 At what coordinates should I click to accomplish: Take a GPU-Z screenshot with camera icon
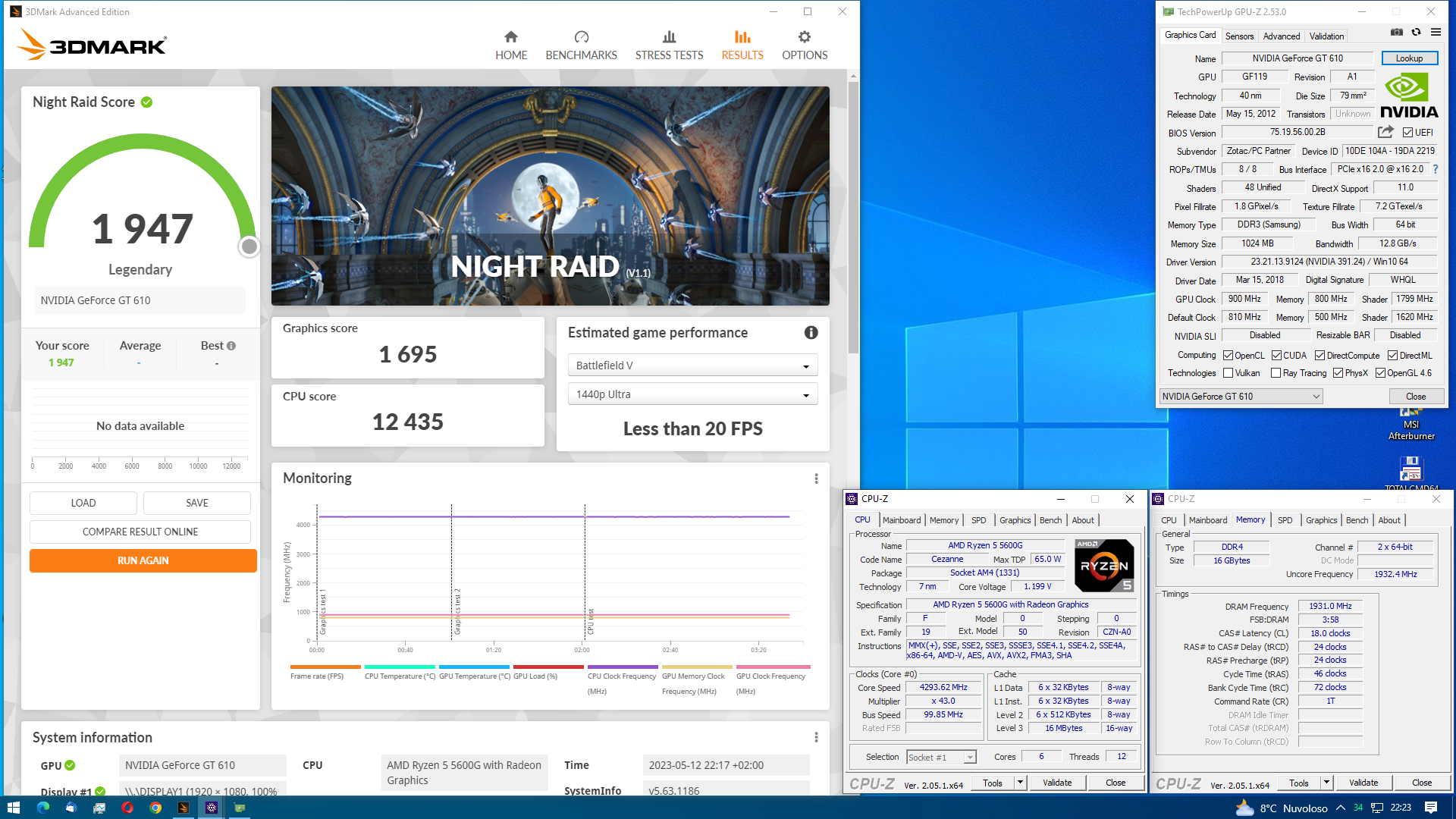click(1396, 32)
